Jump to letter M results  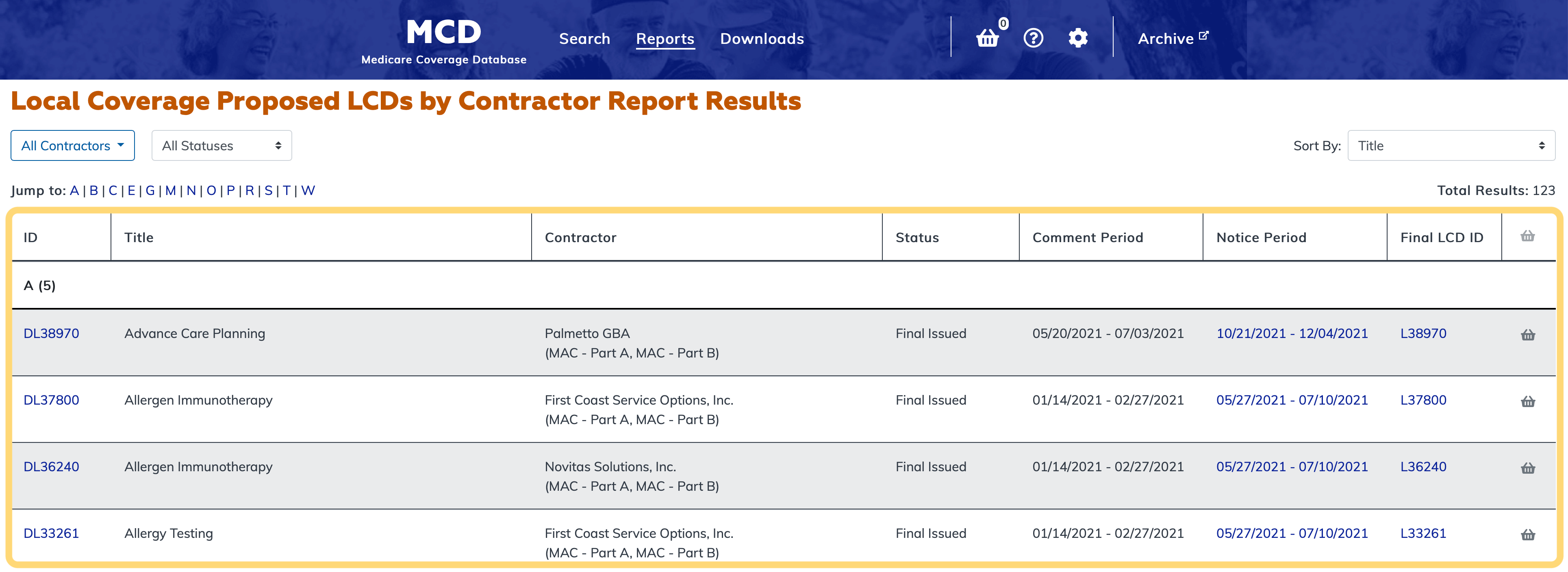coord(170,191)
